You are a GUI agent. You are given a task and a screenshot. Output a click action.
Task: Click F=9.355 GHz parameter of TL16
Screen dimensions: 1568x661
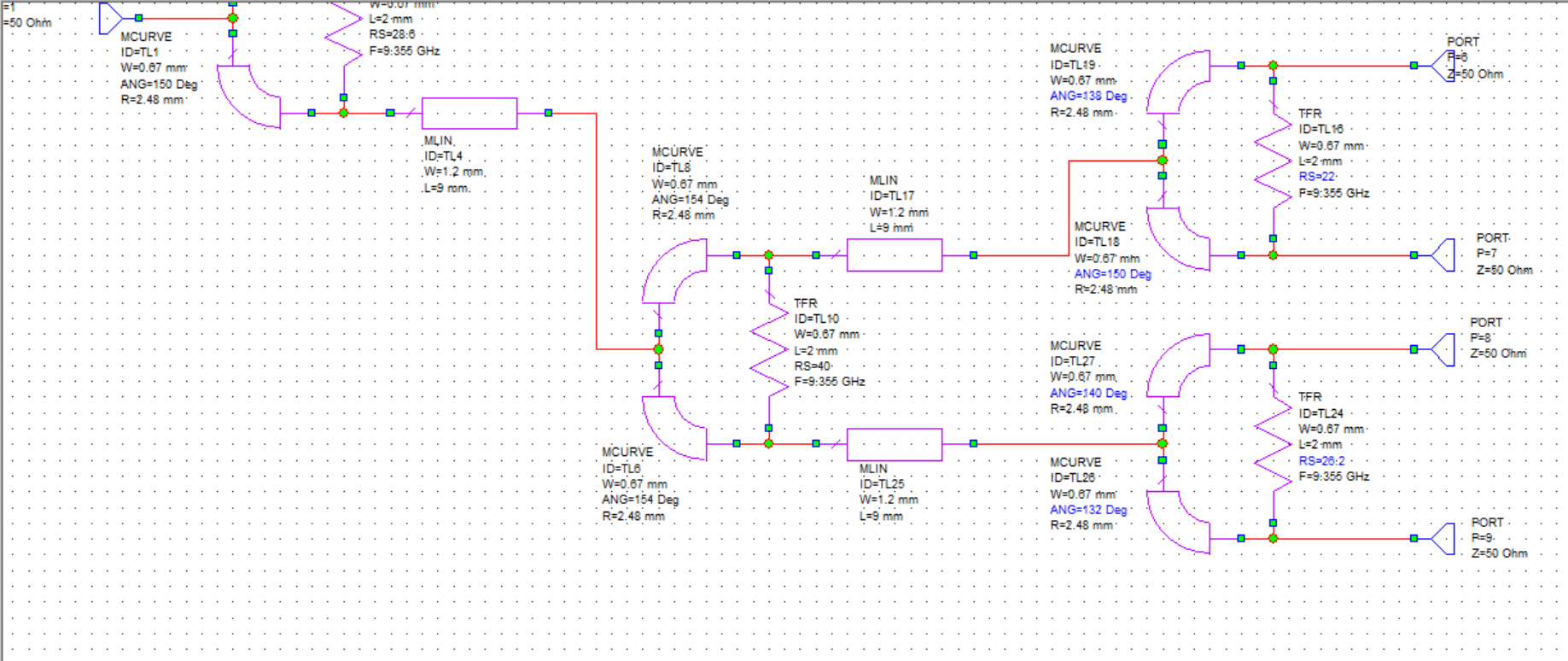coord(1334,193)
